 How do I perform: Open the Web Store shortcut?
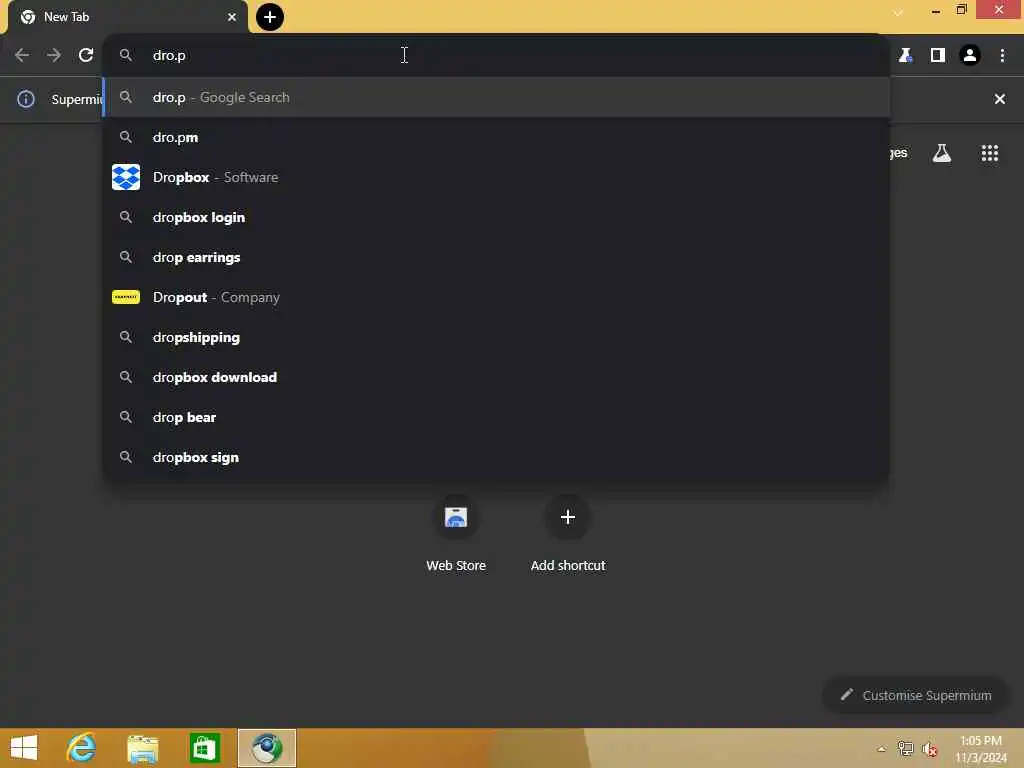tap(456, 534)
